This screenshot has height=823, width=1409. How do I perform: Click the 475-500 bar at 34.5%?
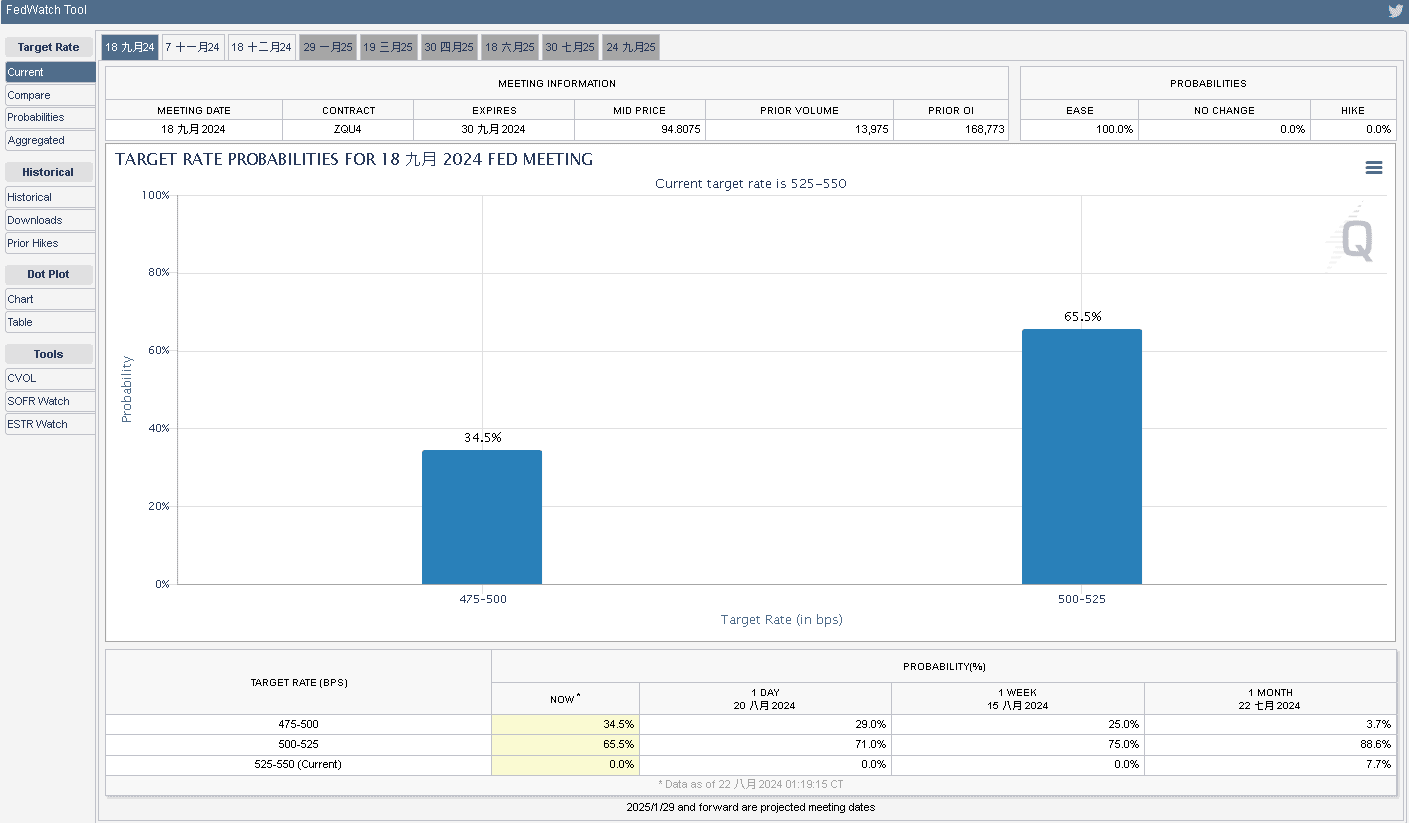point(482,517)
